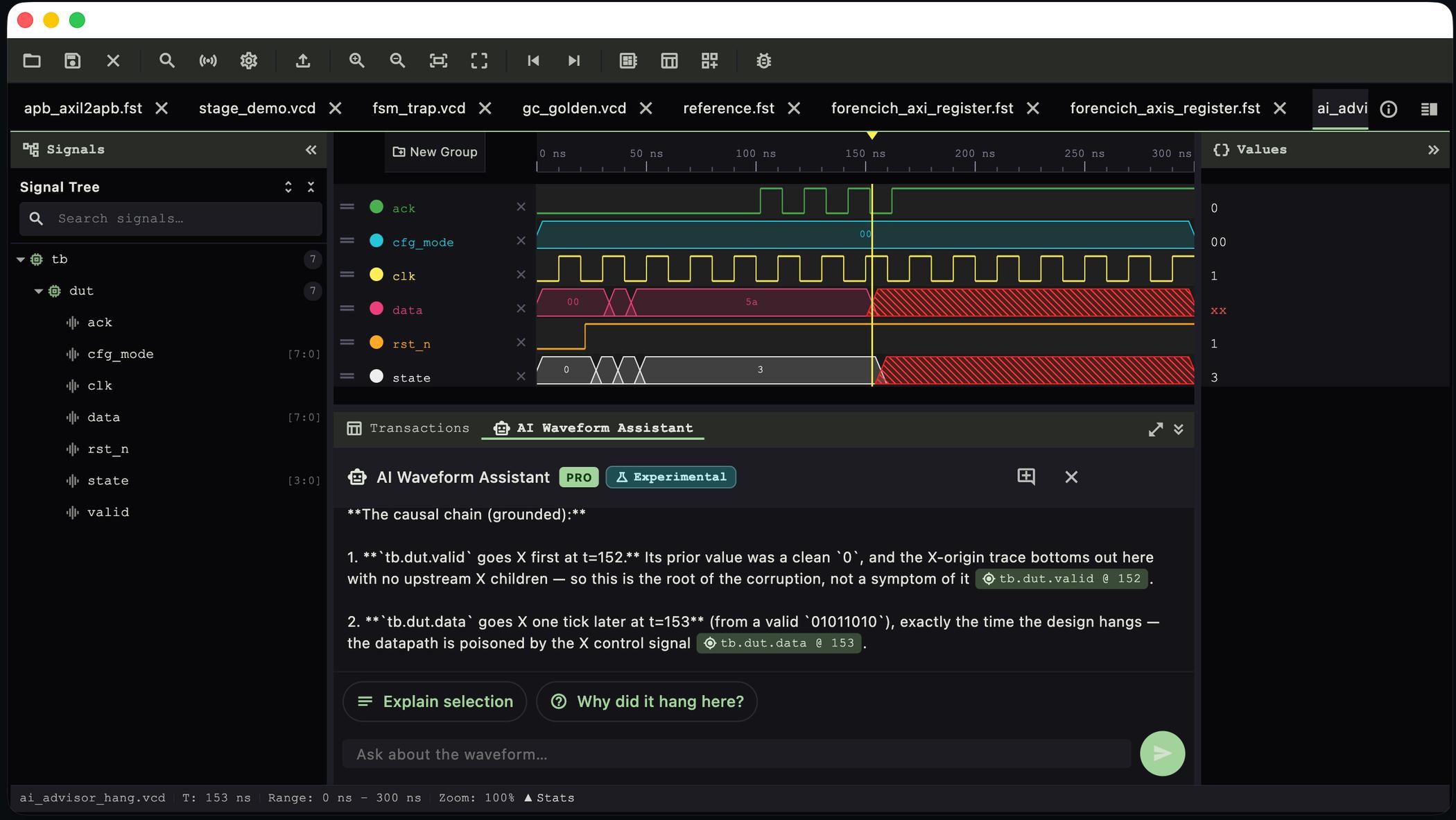Open a waveform file with the folder icon

coord(32,61)
